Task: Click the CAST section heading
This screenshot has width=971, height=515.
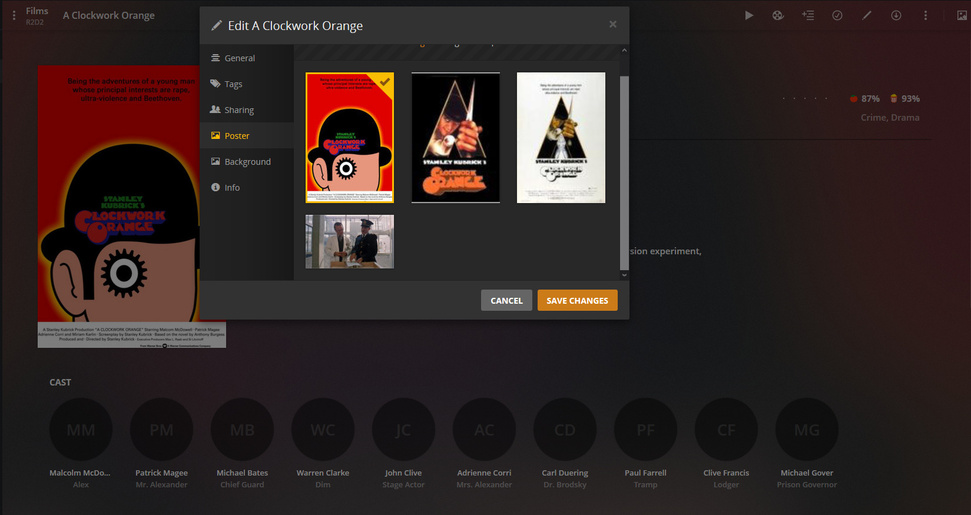Action: pyautogui.click(x=60, y=383)
